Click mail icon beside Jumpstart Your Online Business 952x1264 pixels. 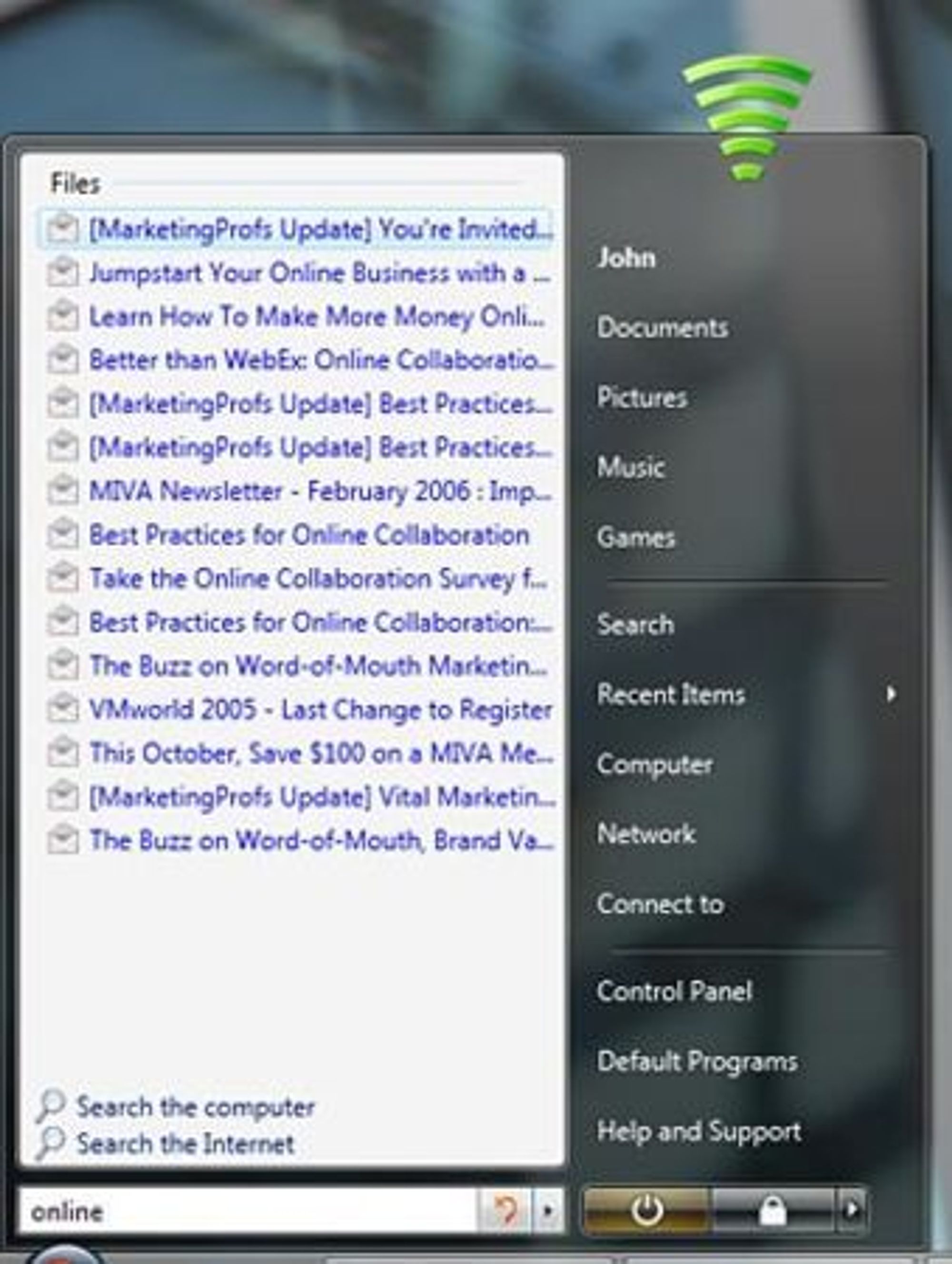(62, 272)
